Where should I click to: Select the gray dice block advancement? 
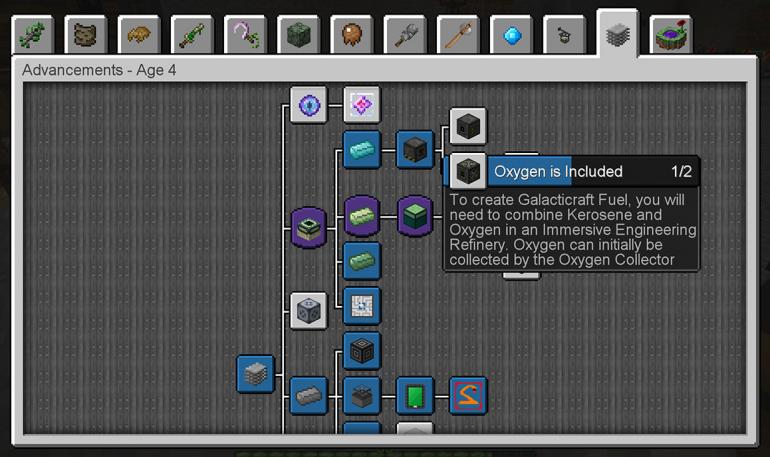tap(308, 311)
